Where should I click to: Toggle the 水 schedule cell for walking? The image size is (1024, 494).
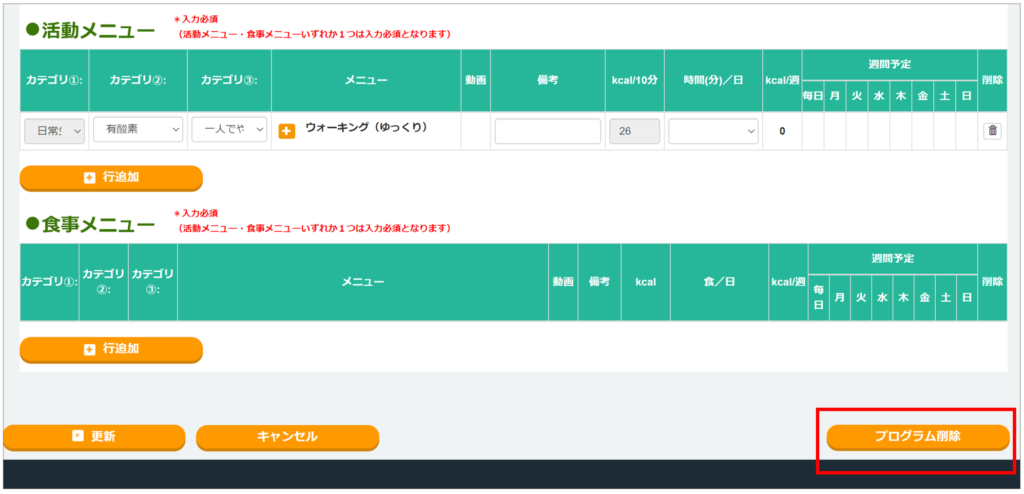tap(878, 131)
